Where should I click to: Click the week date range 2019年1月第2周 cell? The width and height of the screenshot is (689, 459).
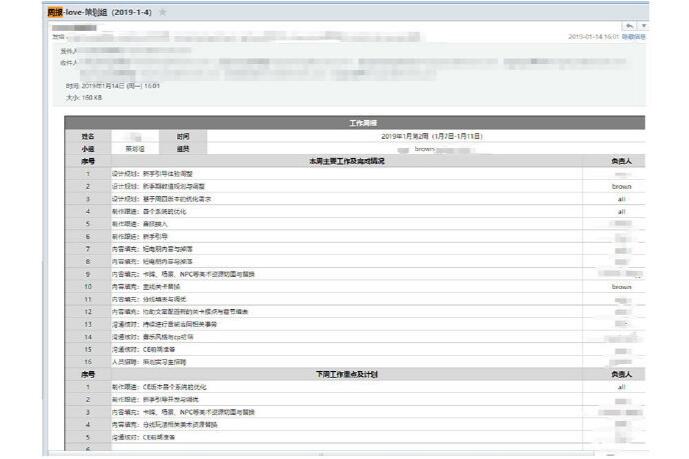(x=431, y=136)
